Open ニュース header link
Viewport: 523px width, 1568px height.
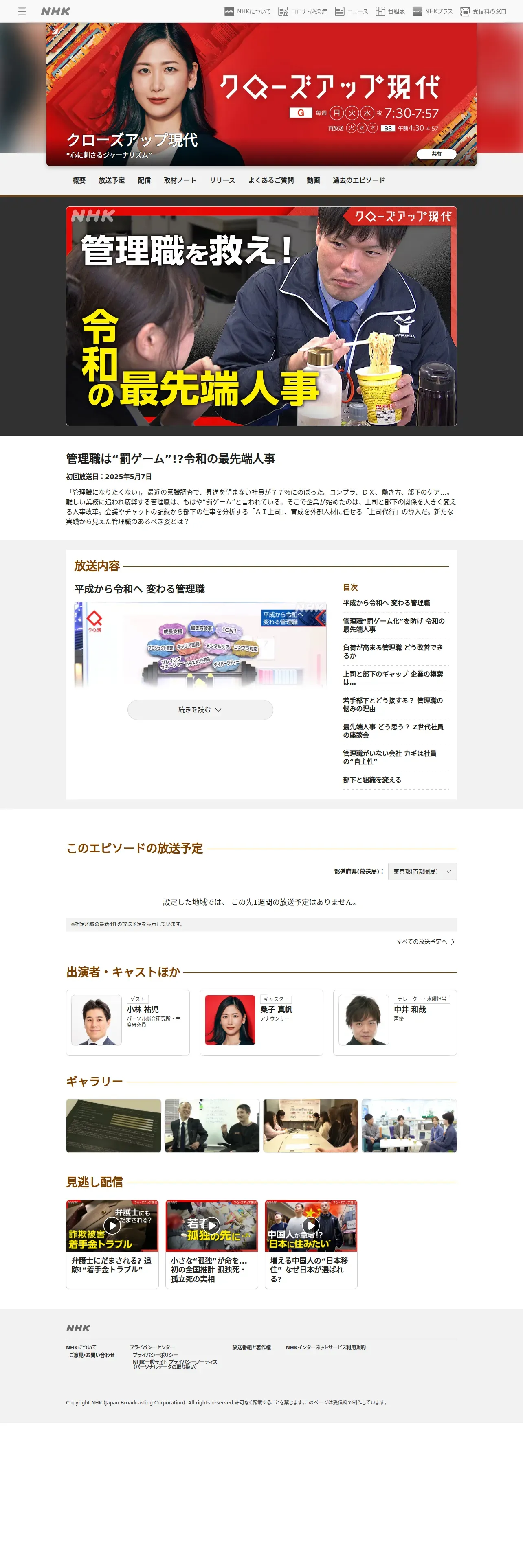tap(351, 11)
